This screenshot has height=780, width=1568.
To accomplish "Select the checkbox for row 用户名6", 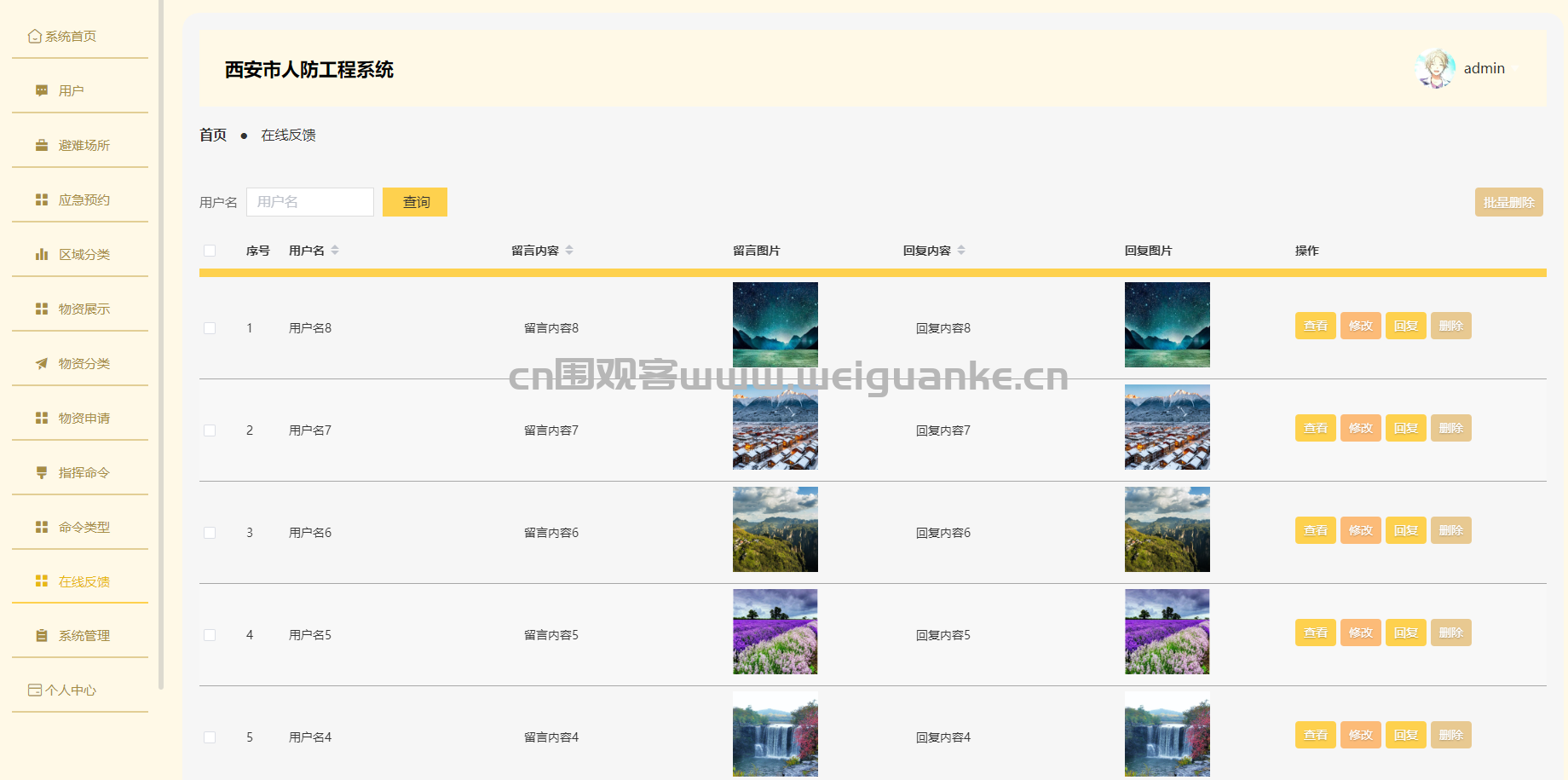I will click(210, 533).
